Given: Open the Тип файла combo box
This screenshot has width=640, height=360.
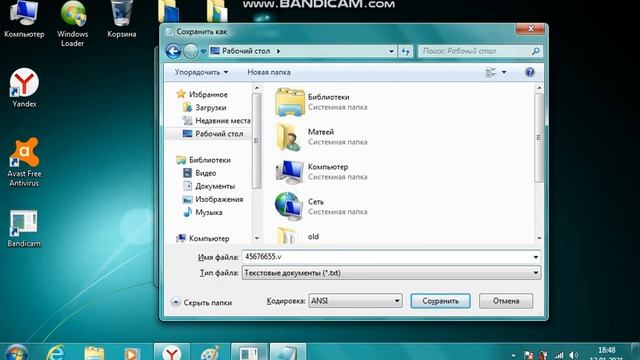Looking at the screenshot, I should coord(391,273).
